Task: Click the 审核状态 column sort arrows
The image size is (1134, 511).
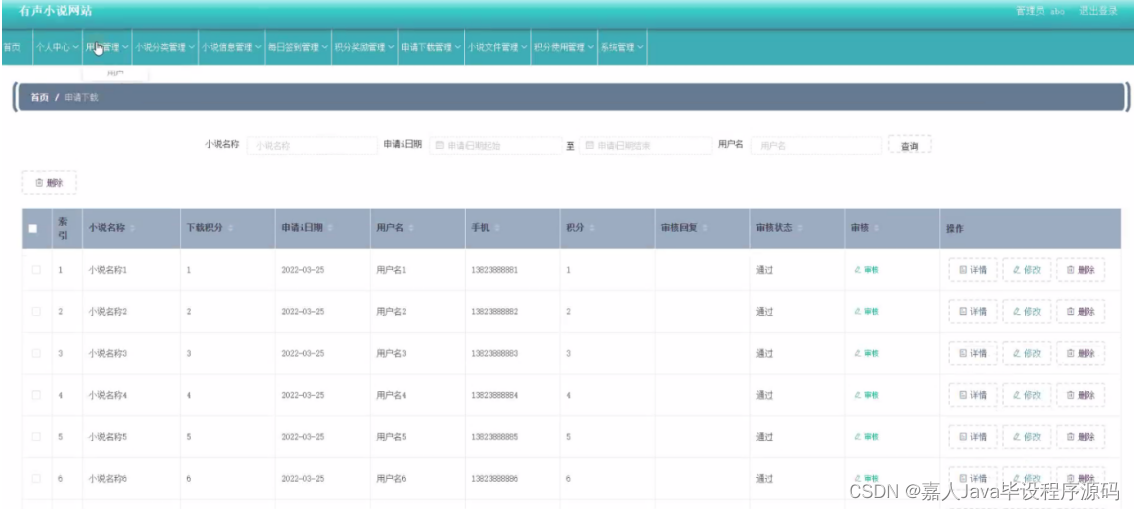Action: pyautogui.click(x=799, y=228)
